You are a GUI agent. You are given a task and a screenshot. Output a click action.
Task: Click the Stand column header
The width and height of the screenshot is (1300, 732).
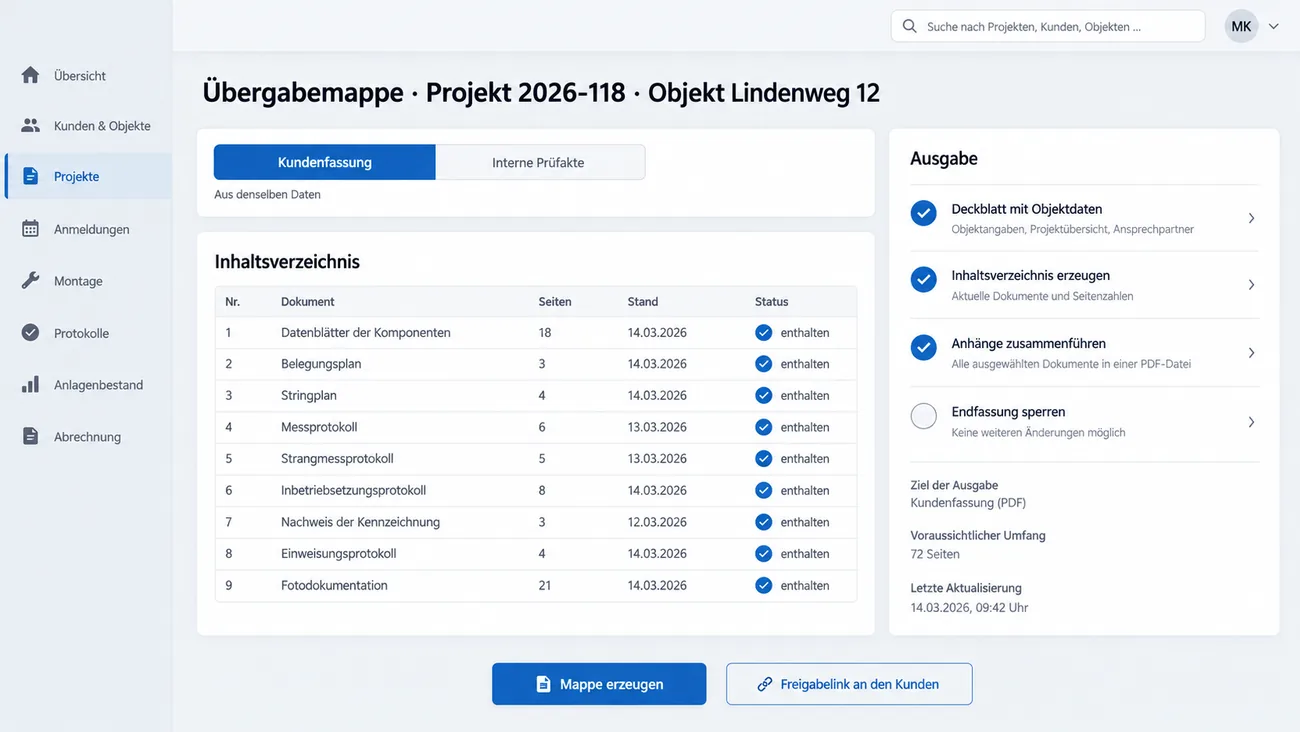(x=643, y=301)
